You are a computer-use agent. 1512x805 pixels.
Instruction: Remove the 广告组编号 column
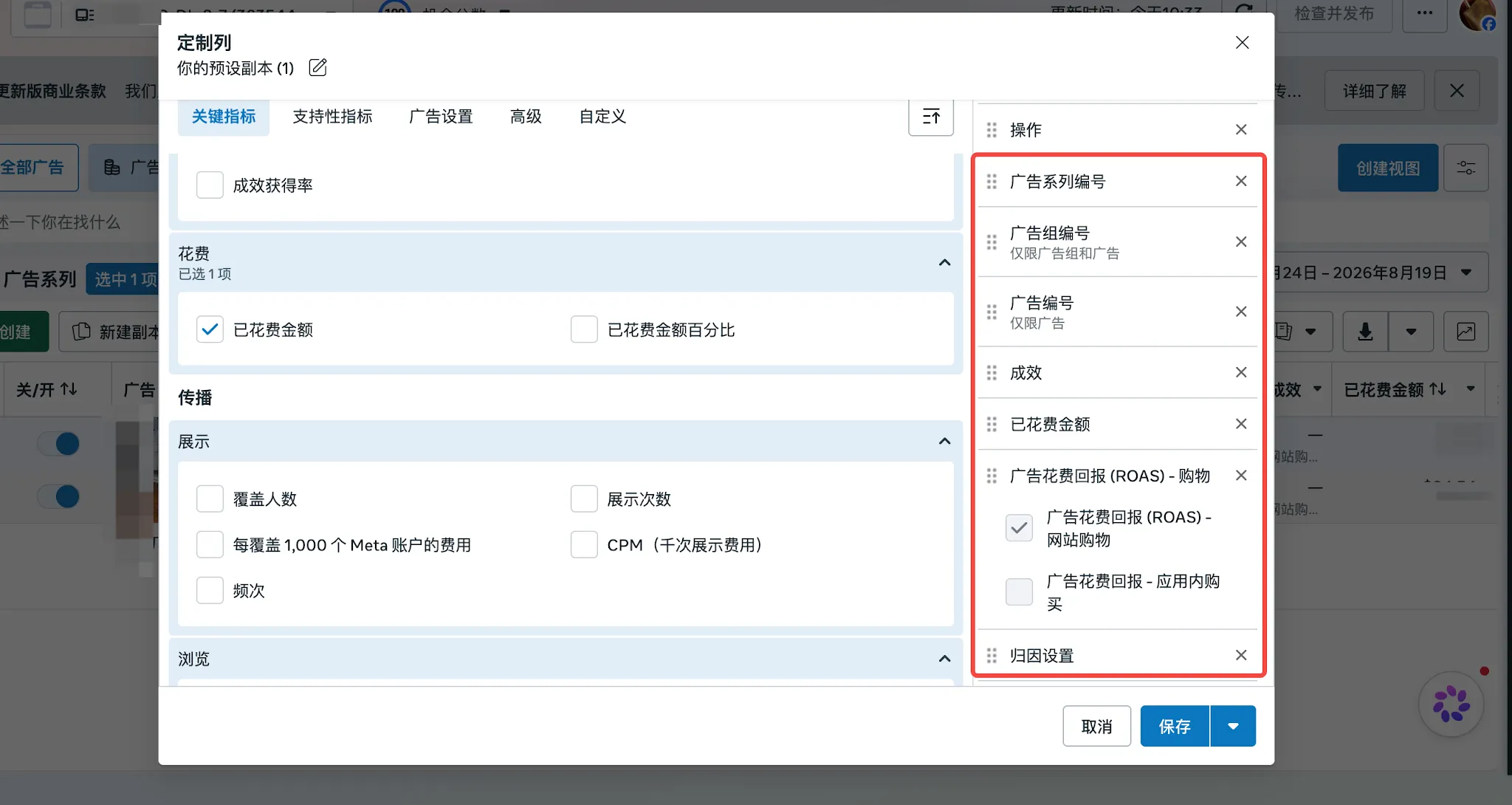point(1241,242)
